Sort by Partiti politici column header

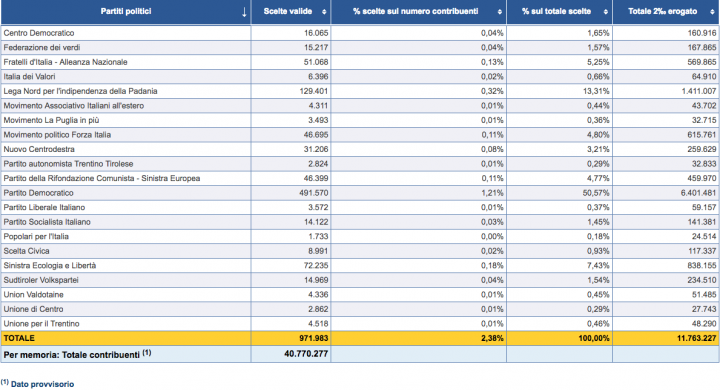coord(126,11)
